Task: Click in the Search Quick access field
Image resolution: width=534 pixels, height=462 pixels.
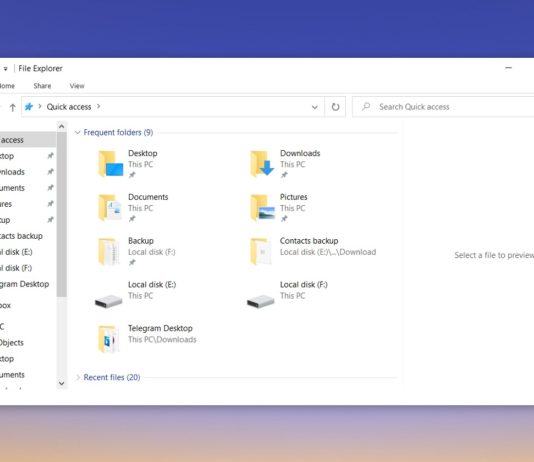Action: 443,107
